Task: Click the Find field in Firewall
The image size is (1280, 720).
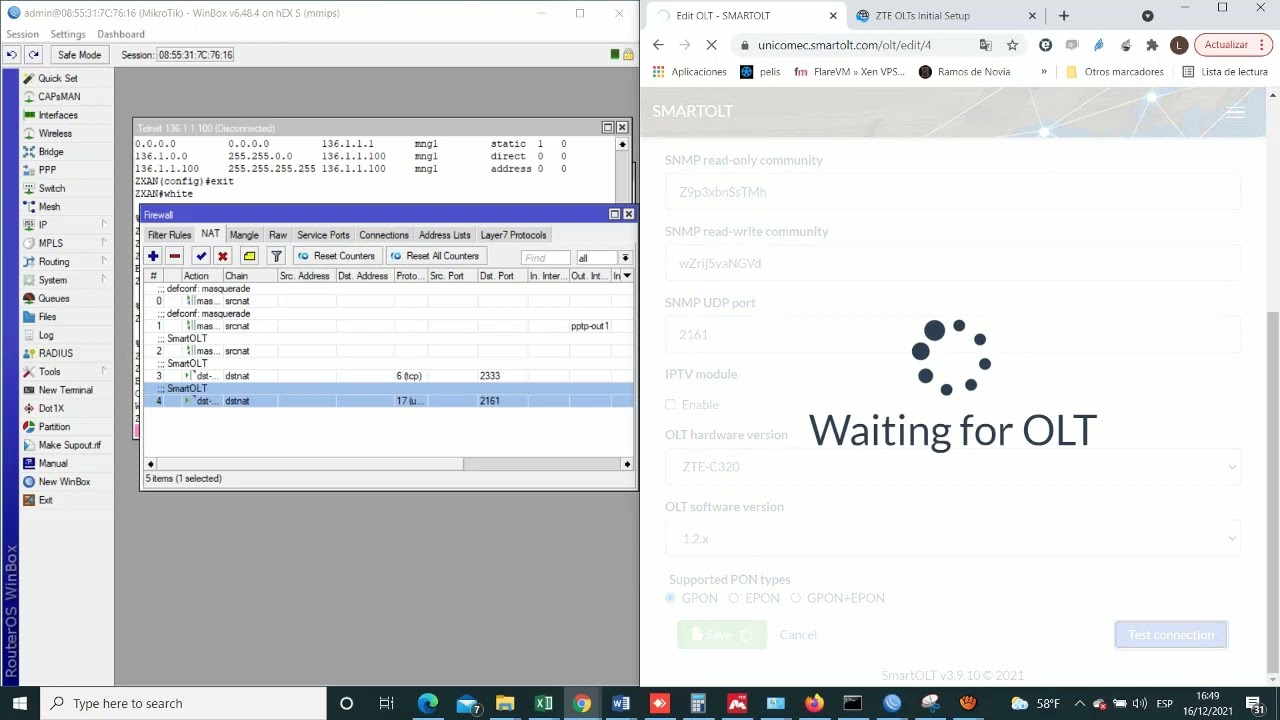Action: (x=546, y=258)
